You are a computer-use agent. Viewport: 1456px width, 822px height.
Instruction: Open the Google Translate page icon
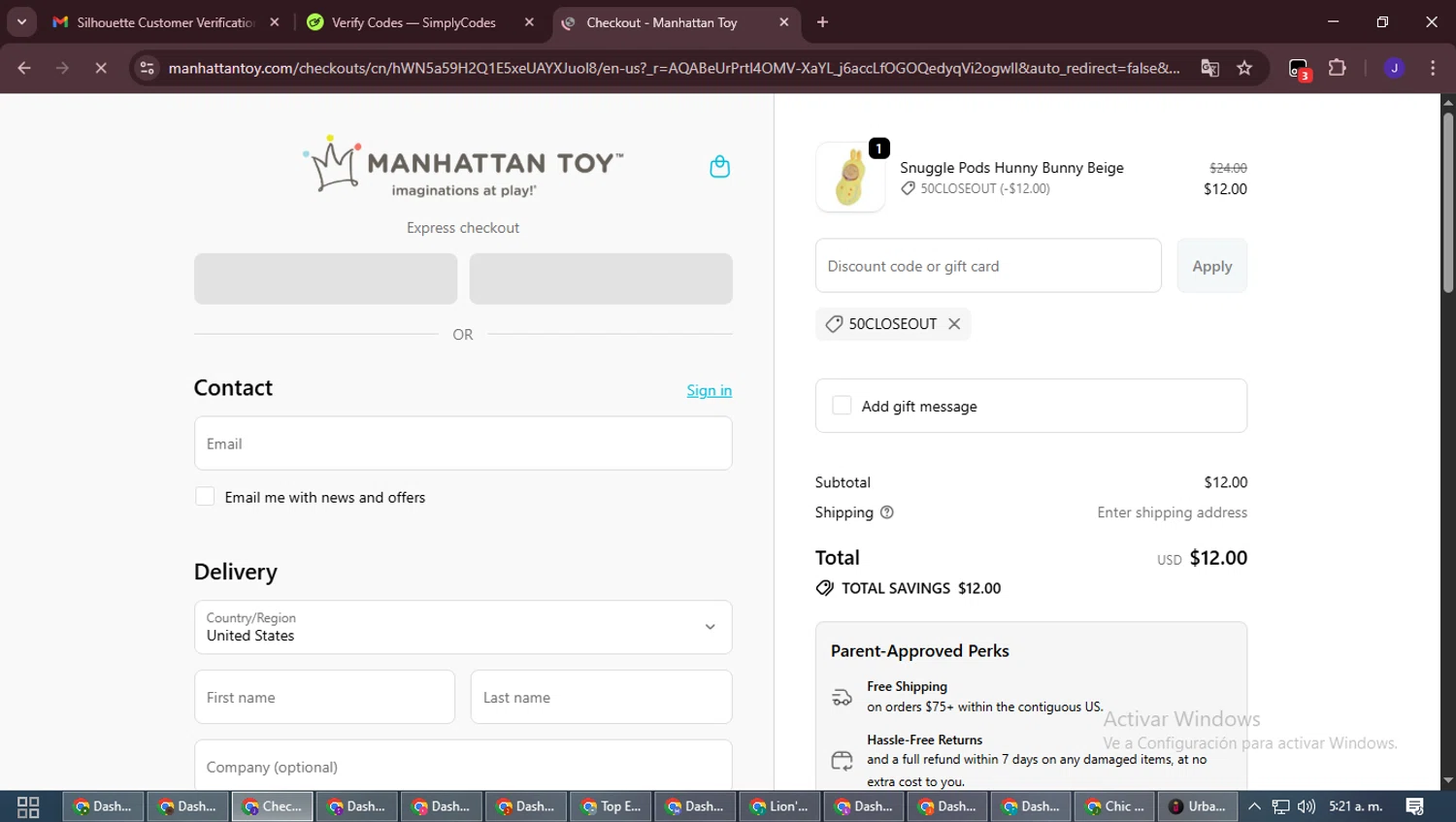click(1209, 68)
